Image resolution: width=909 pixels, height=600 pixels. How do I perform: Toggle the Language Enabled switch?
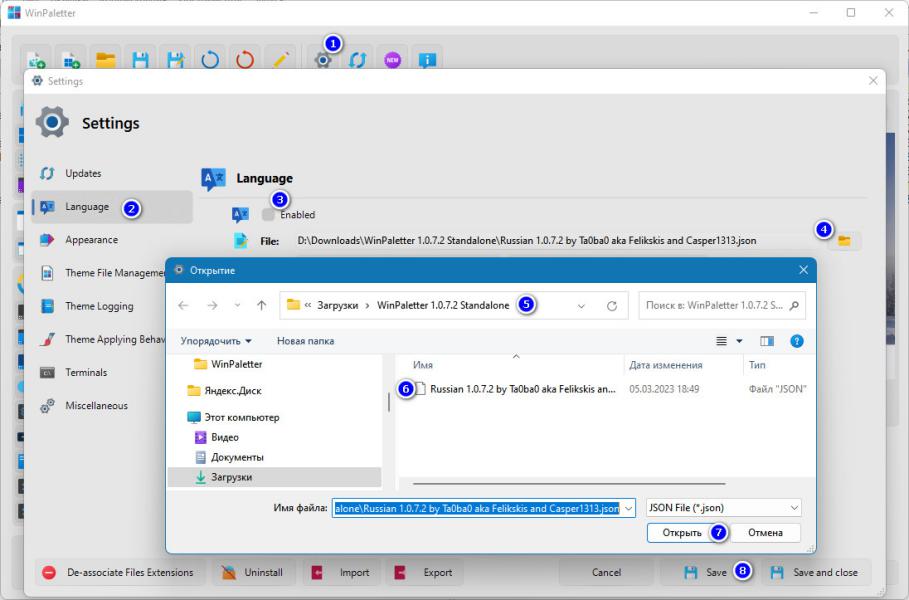(268, 214)
